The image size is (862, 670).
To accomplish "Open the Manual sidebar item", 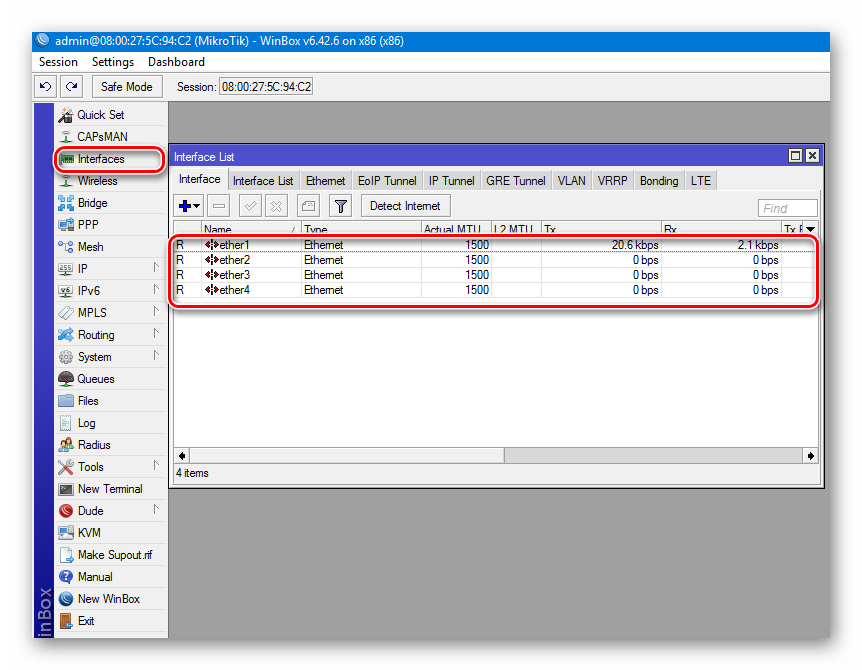I will coord(111,577).
